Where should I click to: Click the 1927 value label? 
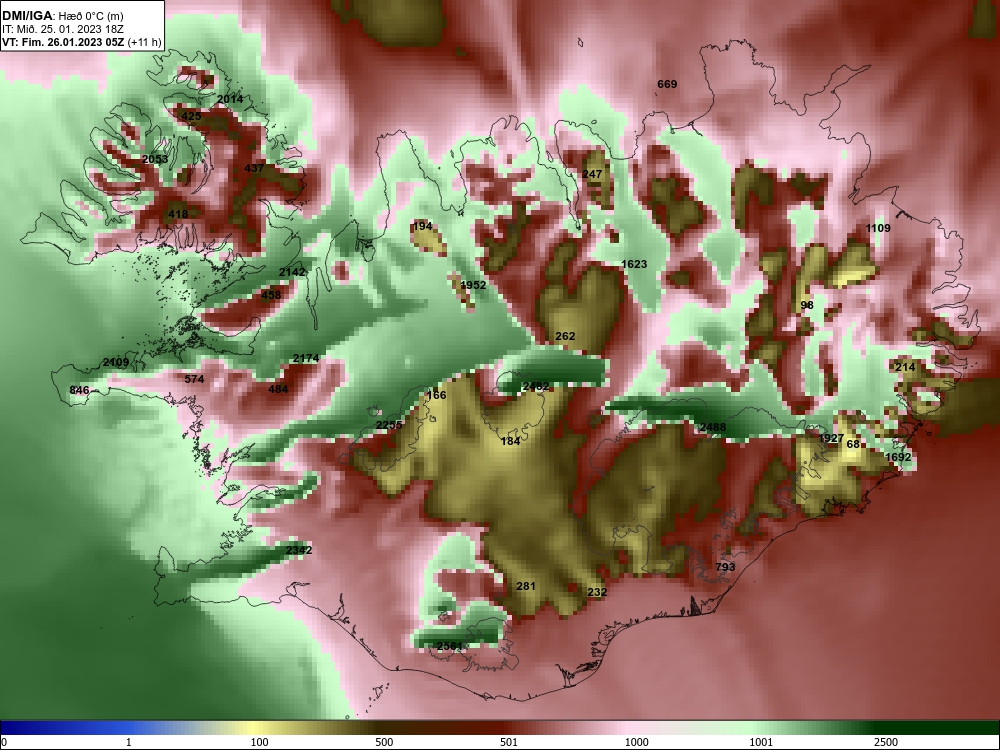coord(831,439)
